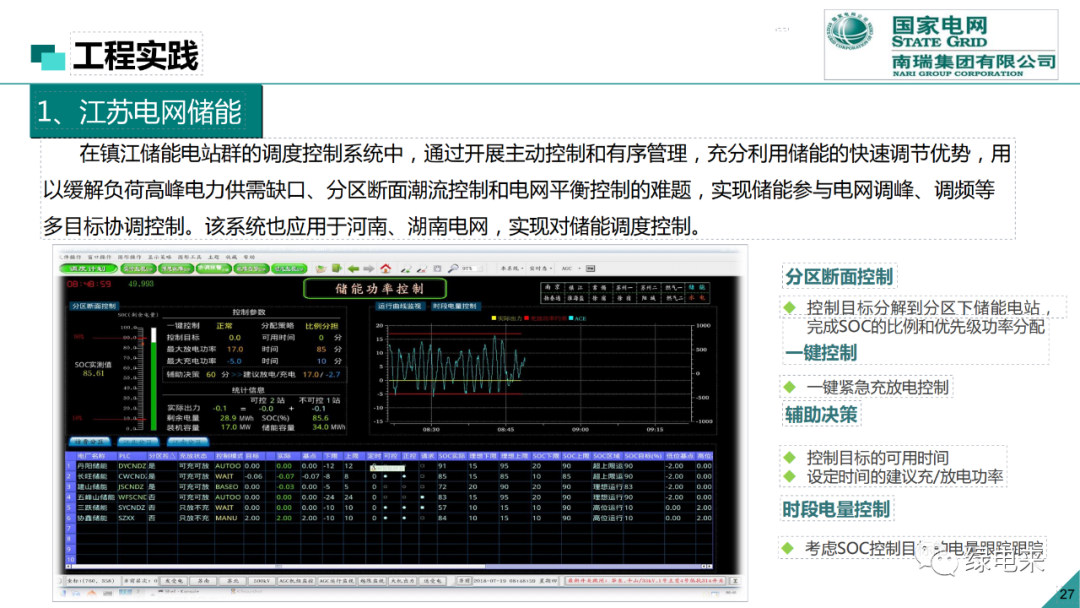Open the 显示策略 menu
Screen dimensions: 1080x608
(x=160, y=257)
